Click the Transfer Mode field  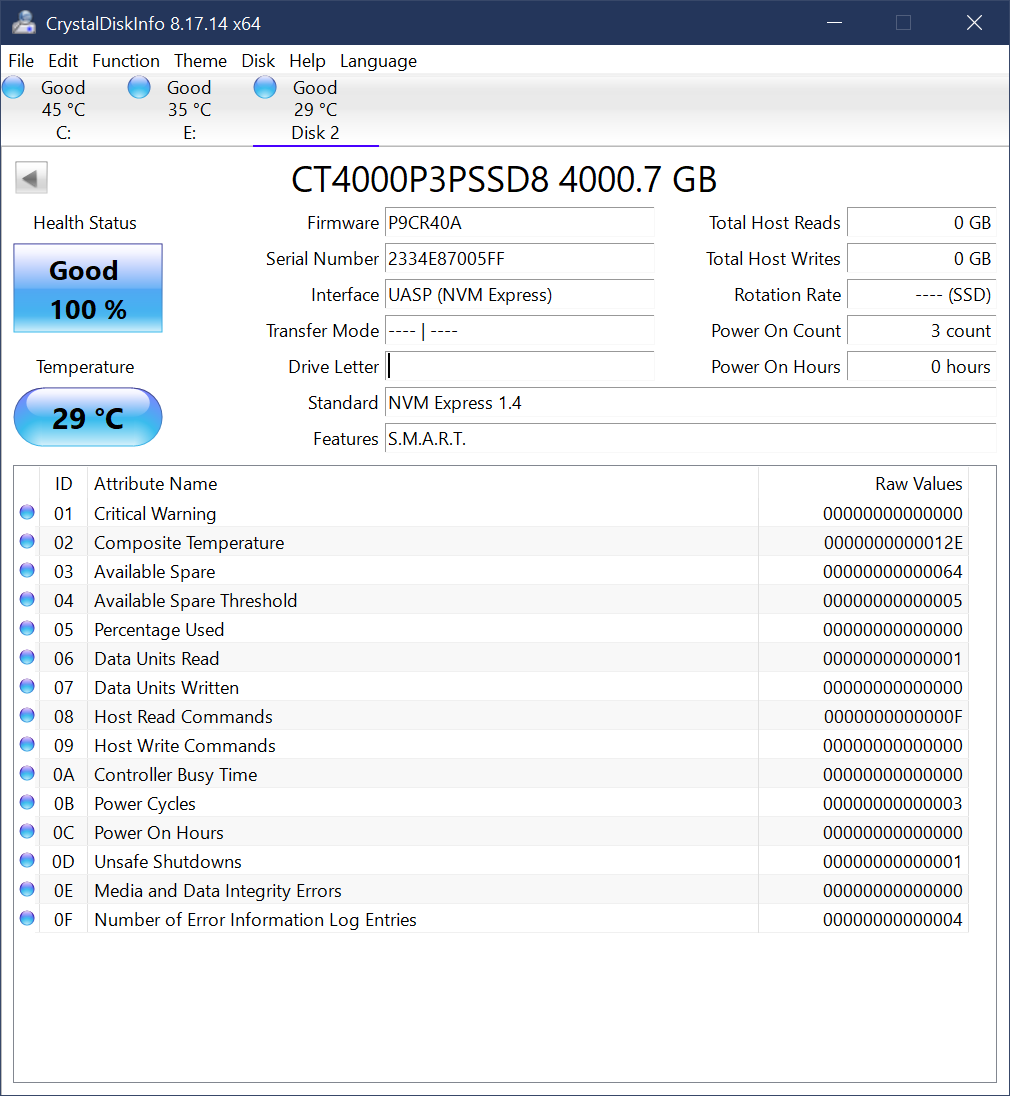pos(519,331)
